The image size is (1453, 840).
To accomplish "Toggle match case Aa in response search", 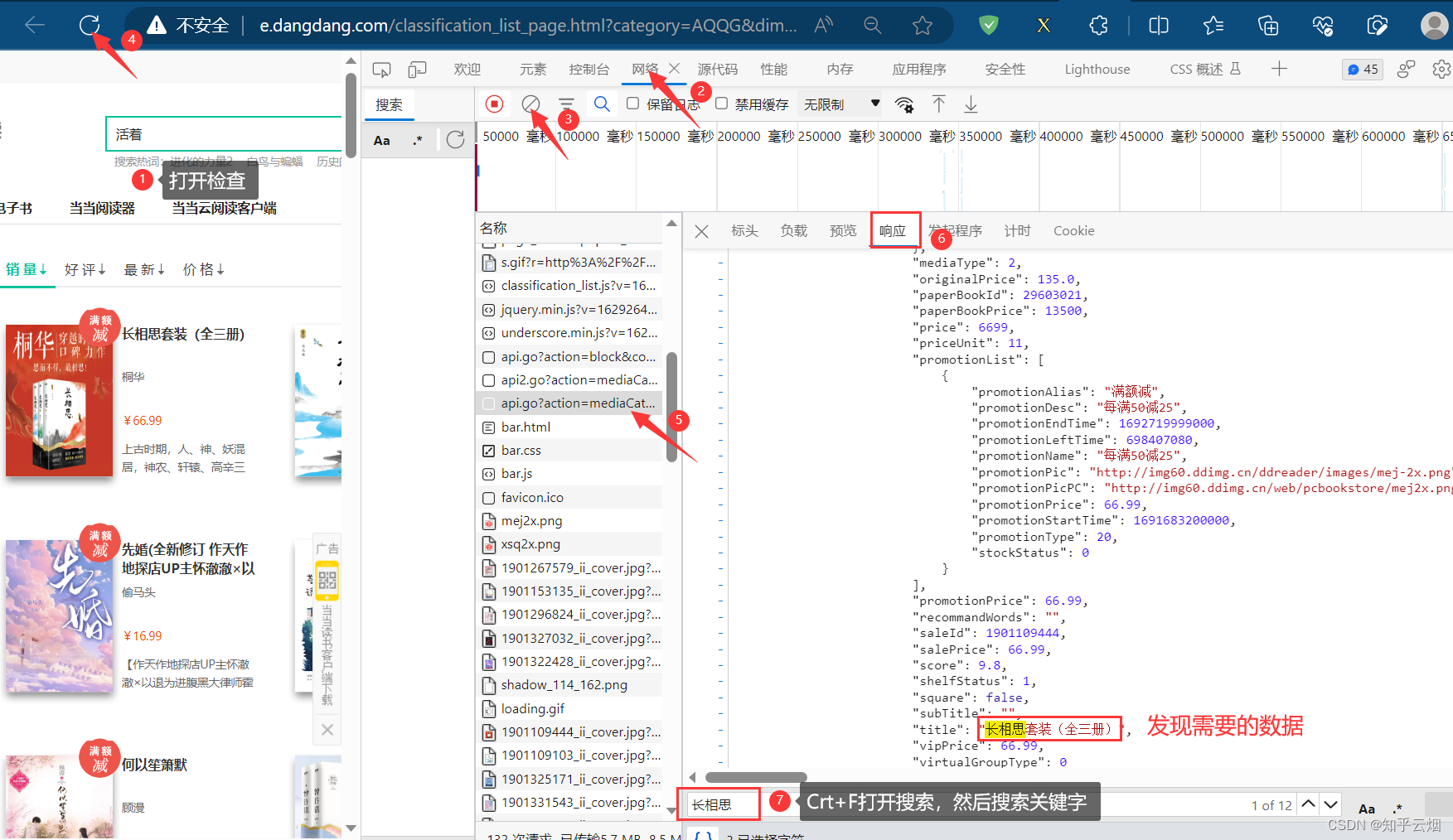I will [1367, 808].
